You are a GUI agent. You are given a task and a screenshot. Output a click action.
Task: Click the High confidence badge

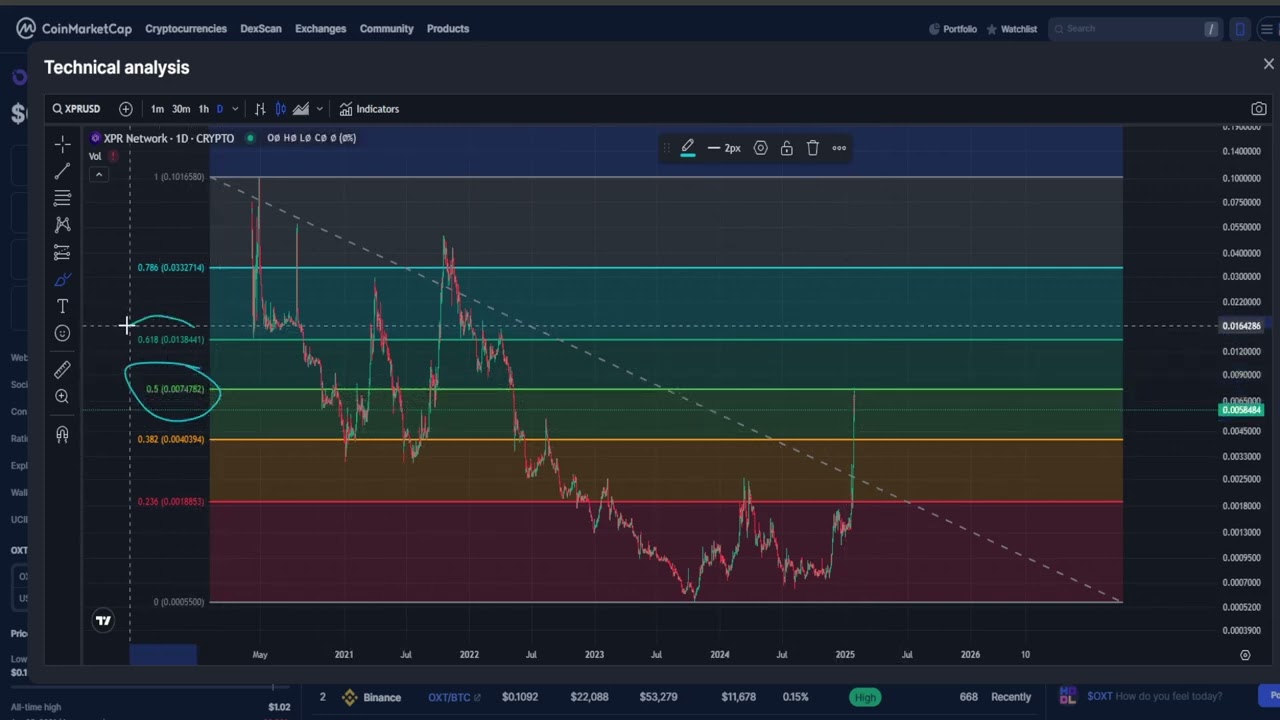[865, 697]
